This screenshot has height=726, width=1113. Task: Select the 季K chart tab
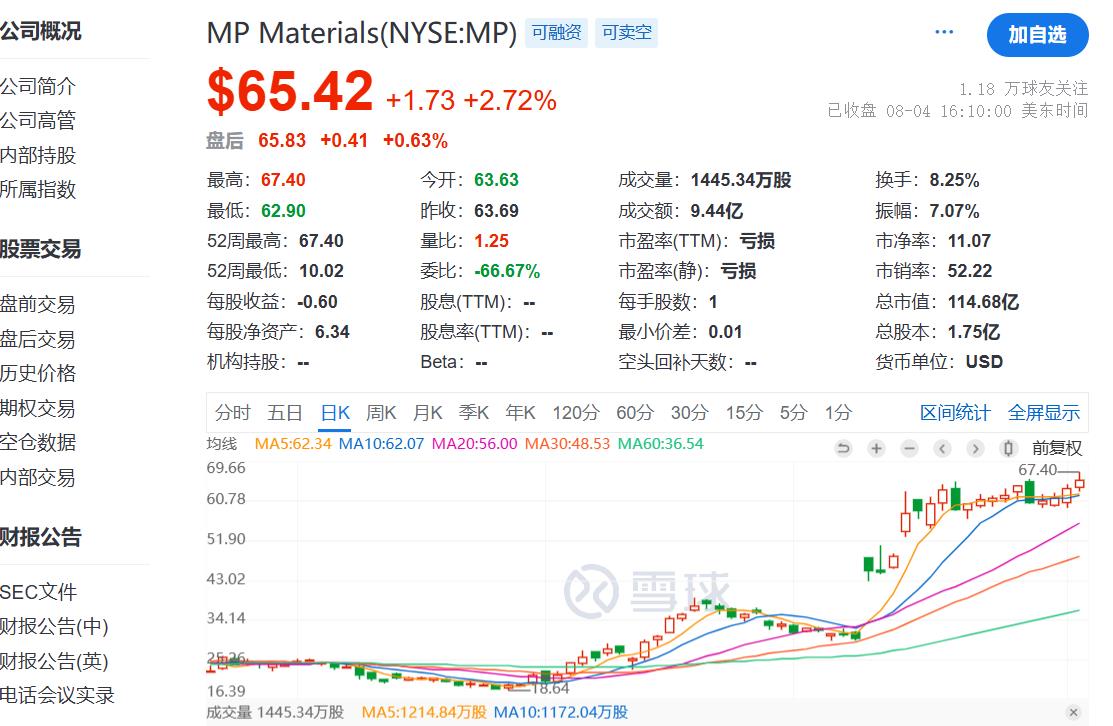(473, 412)
